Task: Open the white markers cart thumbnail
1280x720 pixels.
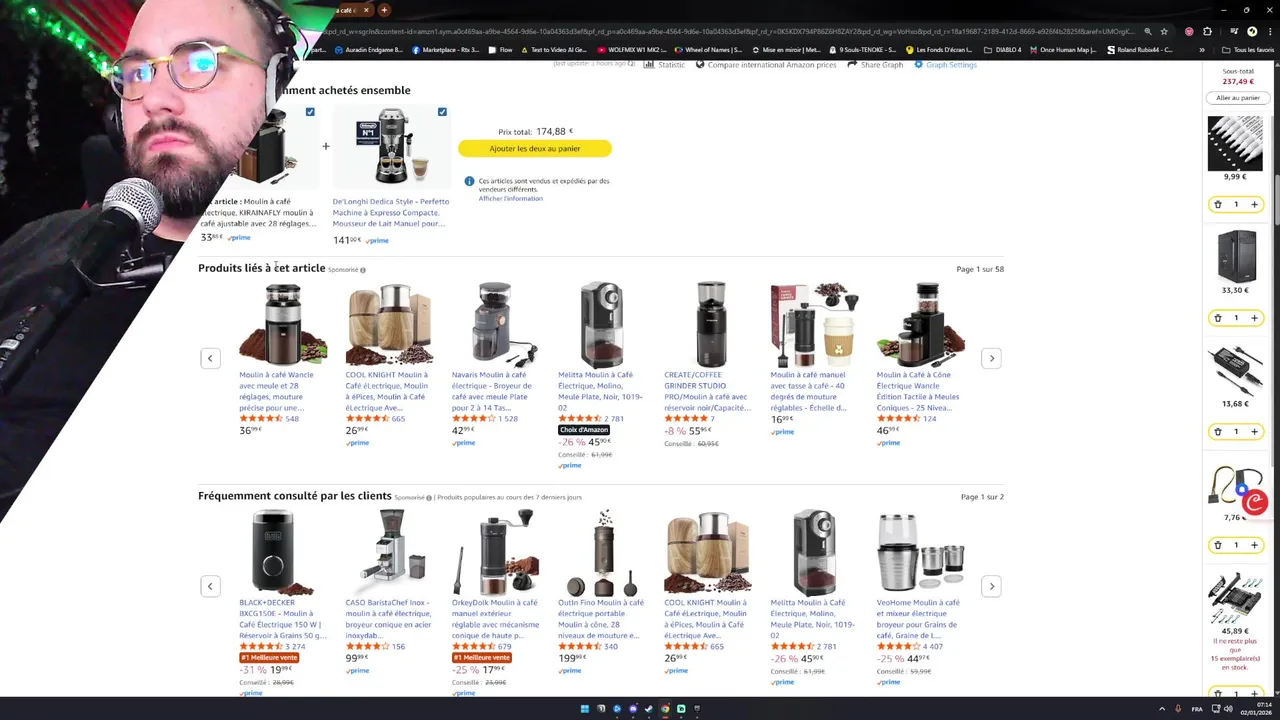Action: coord(1235,142)
